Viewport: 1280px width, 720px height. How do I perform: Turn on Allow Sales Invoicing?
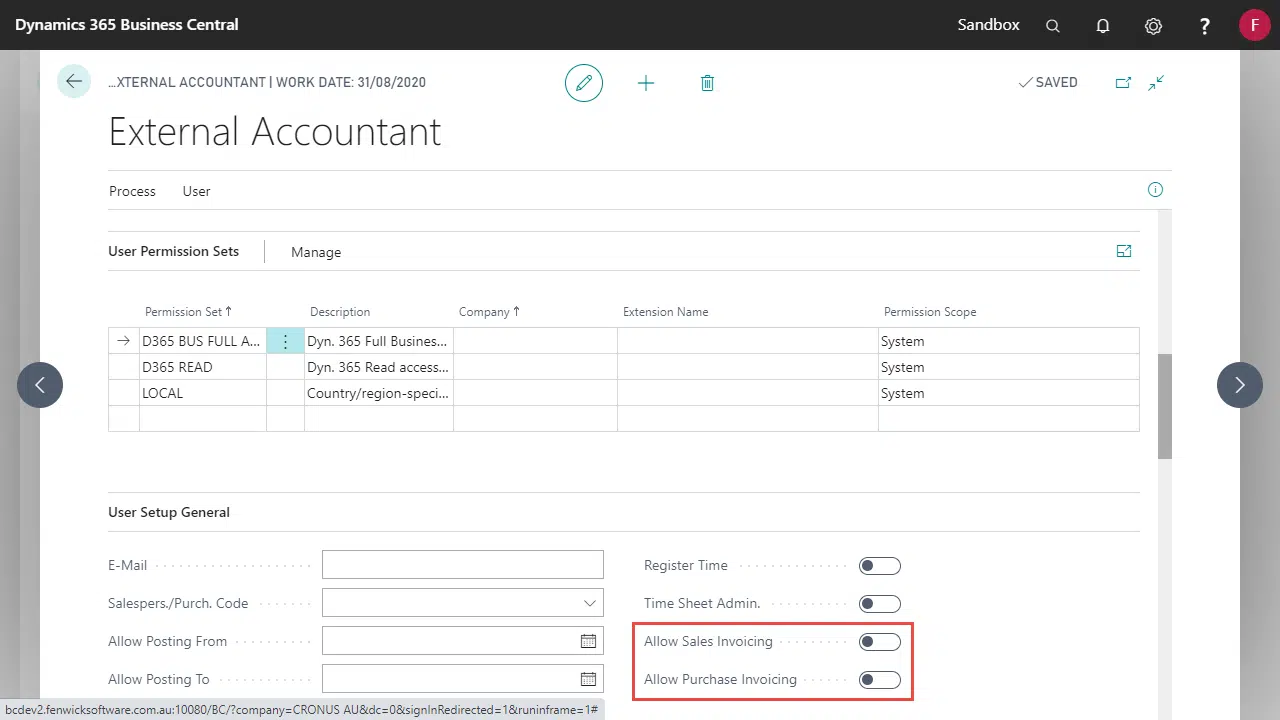pyautogui.click(x=879, y=642)
